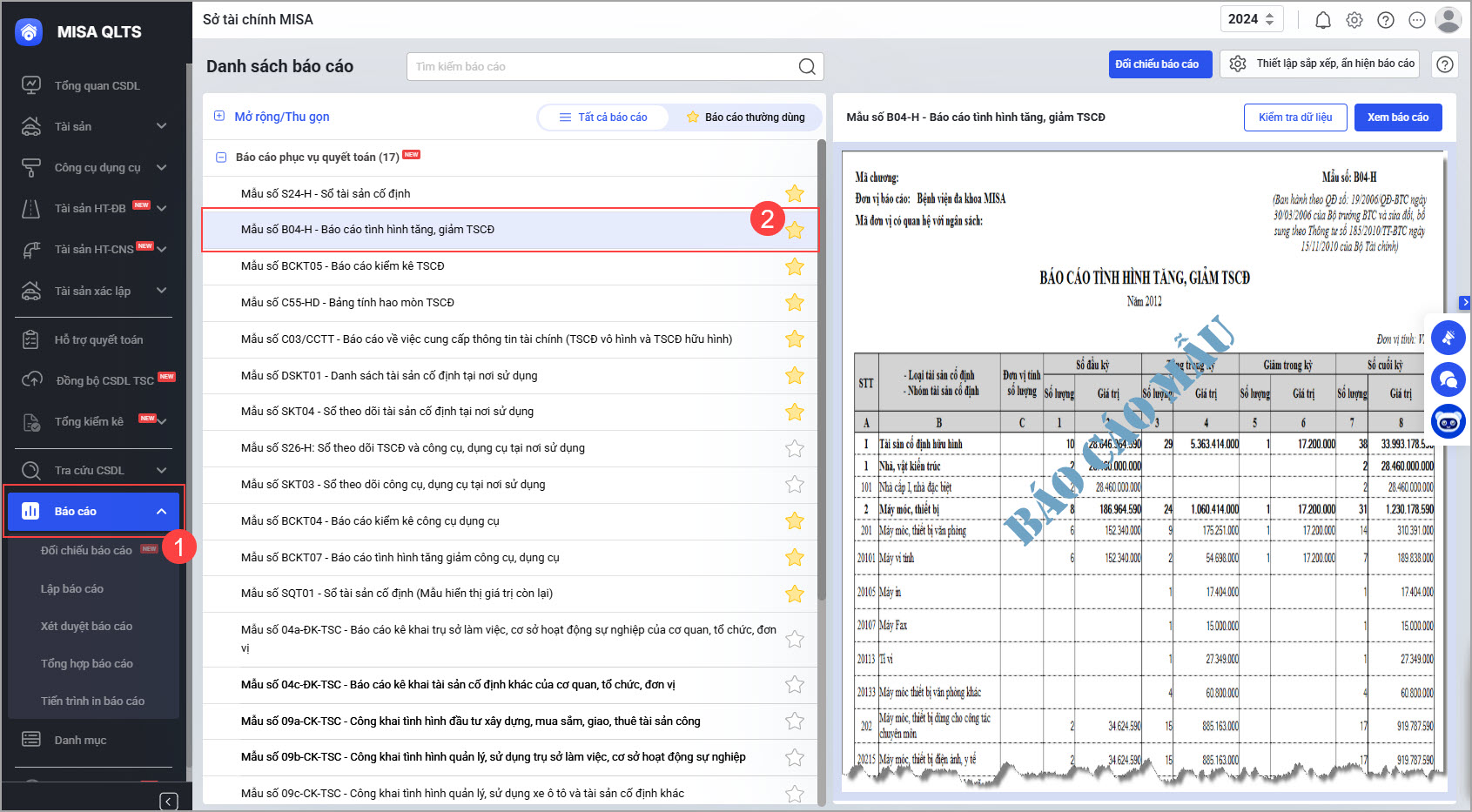Focus the Tìm kiếm báo cáo search field
This screenshot has width=1472, height=812.
tap(601, 66)
